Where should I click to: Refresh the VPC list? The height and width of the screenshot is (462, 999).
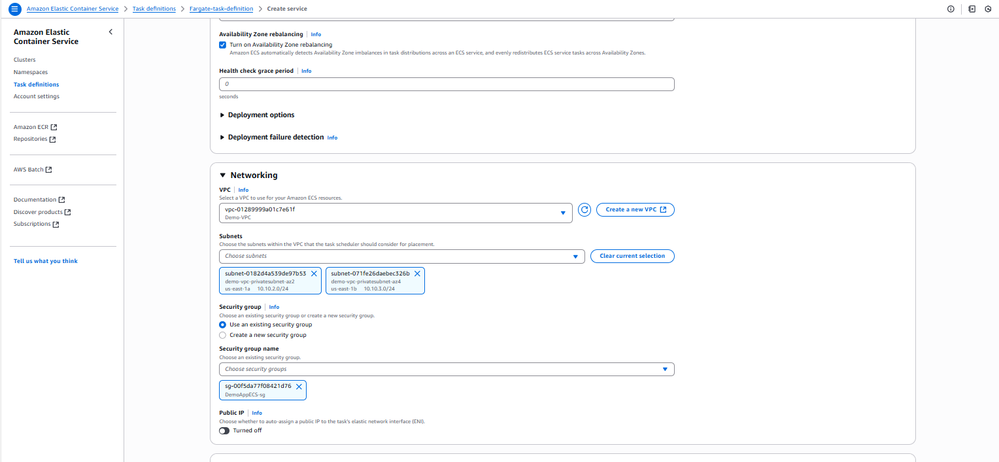click(x=585, y=210)
